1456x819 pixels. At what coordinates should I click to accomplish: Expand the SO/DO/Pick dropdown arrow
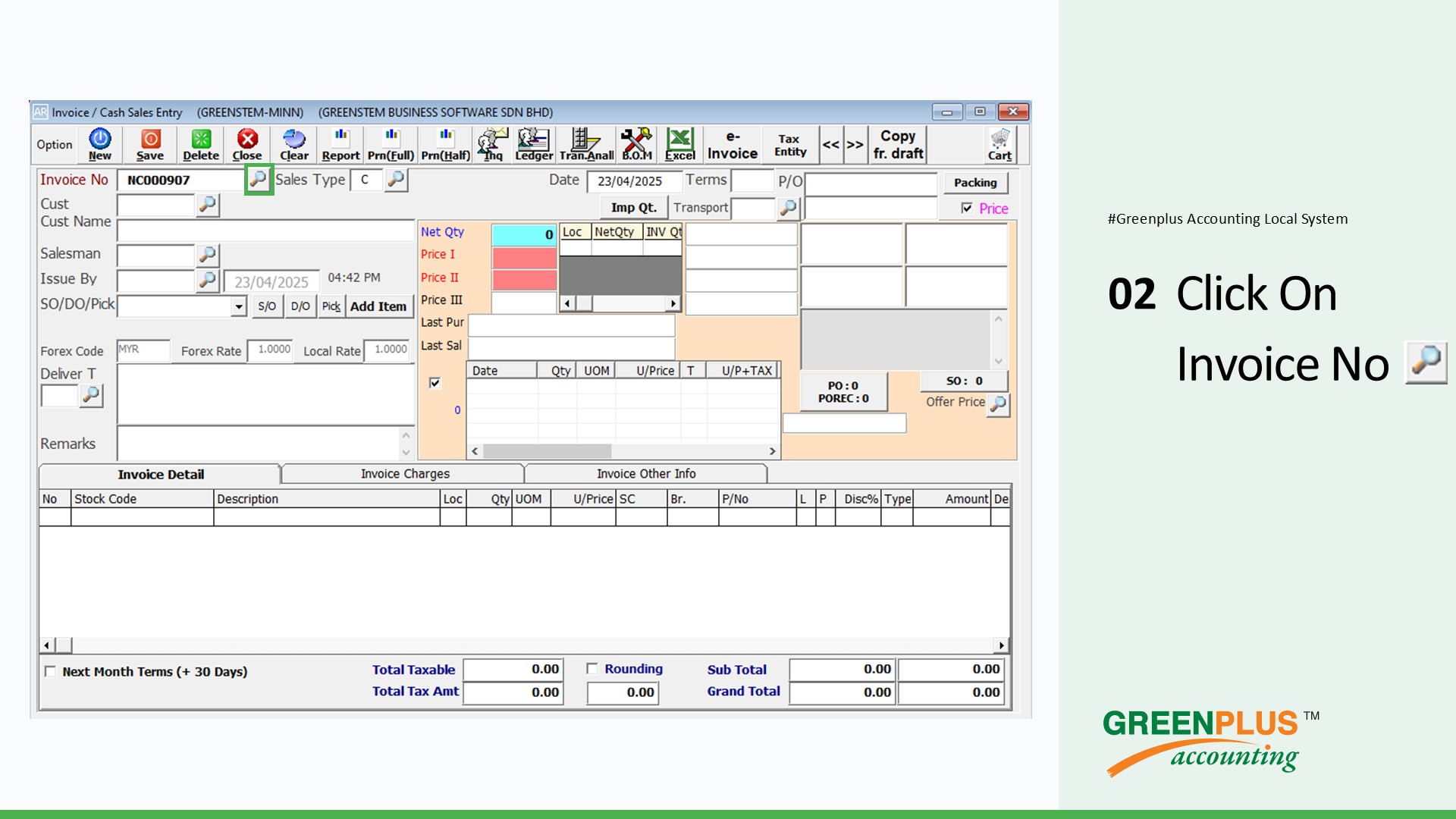(239, 306)
